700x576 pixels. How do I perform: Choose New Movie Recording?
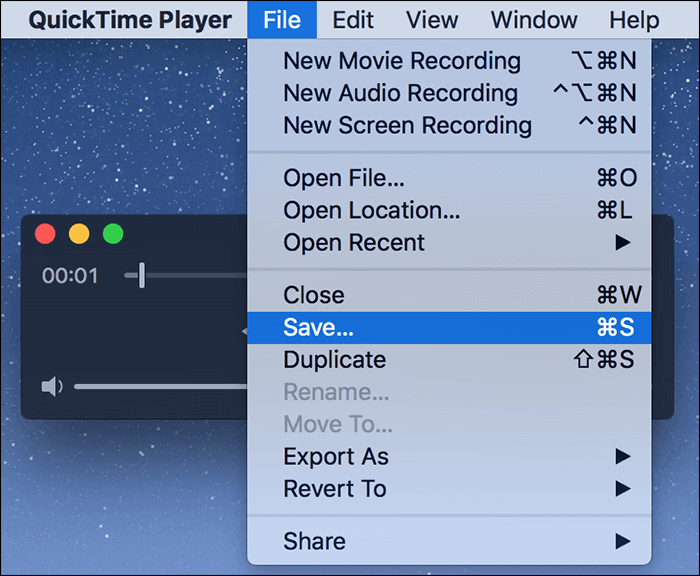449,61
